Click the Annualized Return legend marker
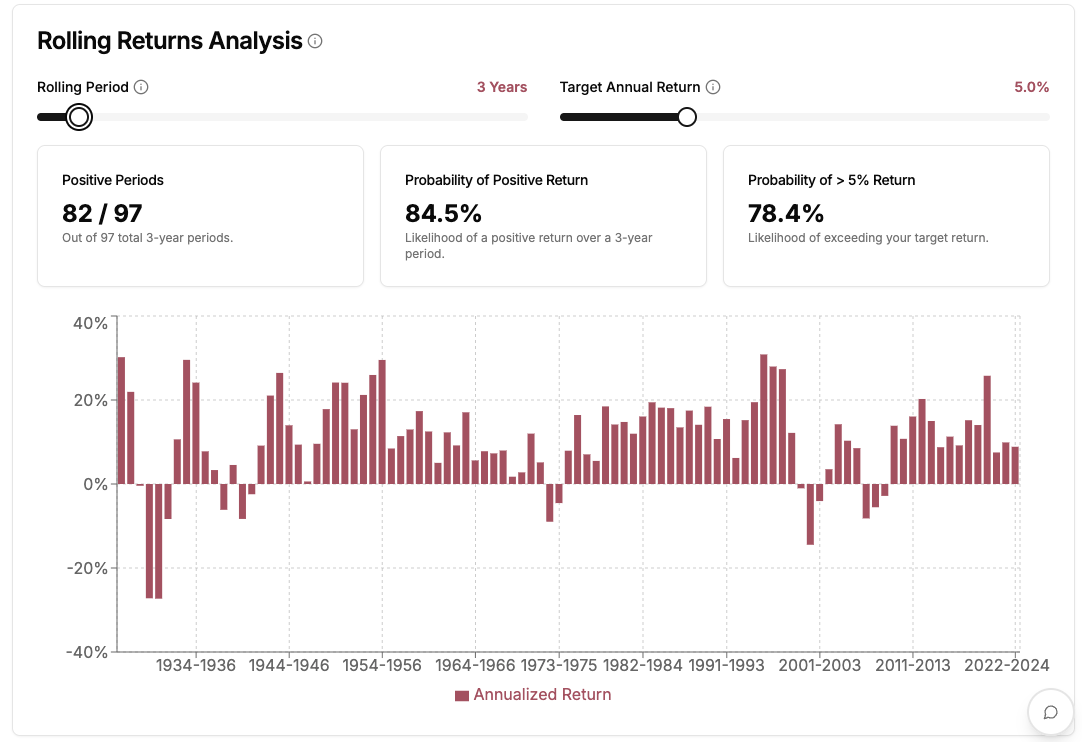Screen dimensions: 1082x742 461,694
